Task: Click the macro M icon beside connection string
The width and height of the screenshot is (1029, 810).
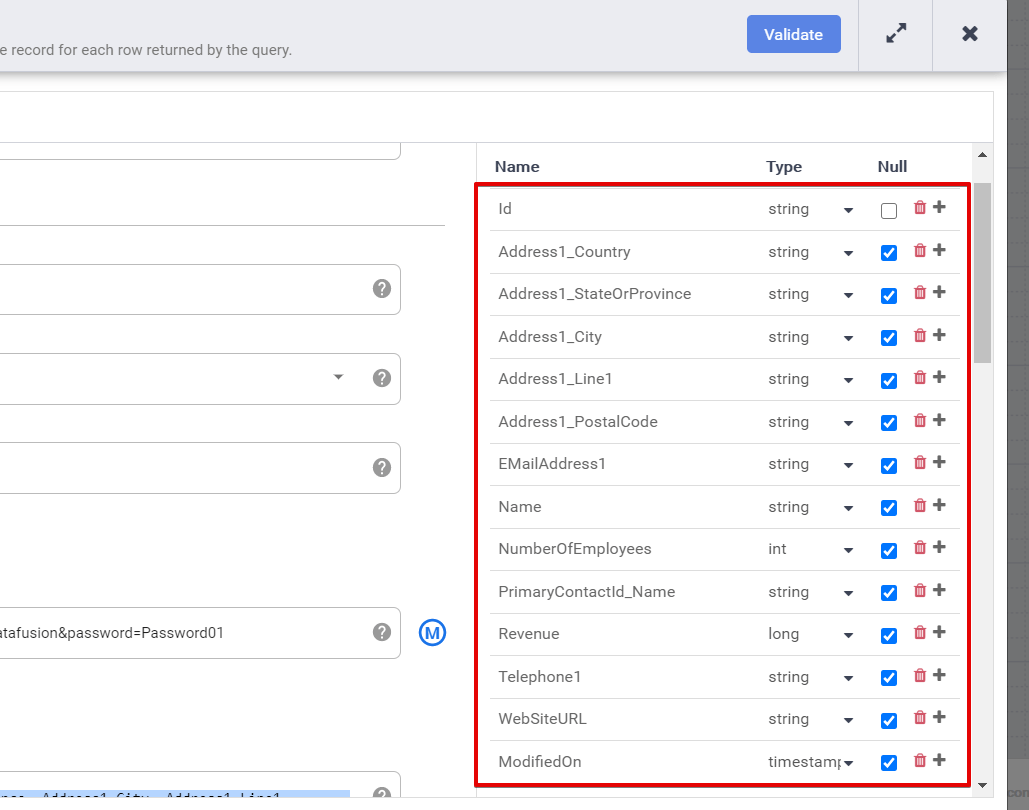Action: point(432,633)
